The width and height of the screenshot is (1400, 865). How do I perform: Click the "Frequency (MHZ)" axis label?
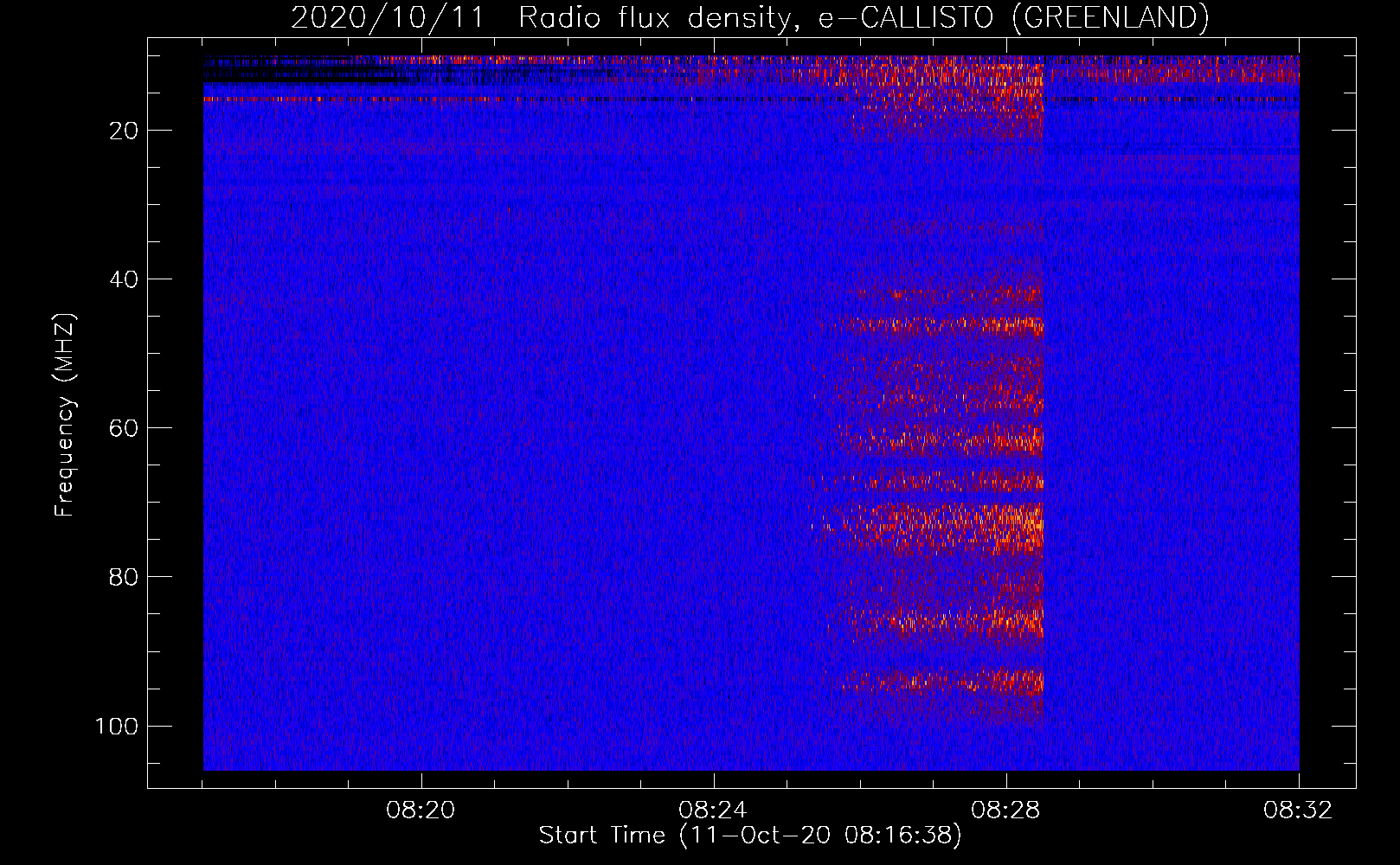65,415
